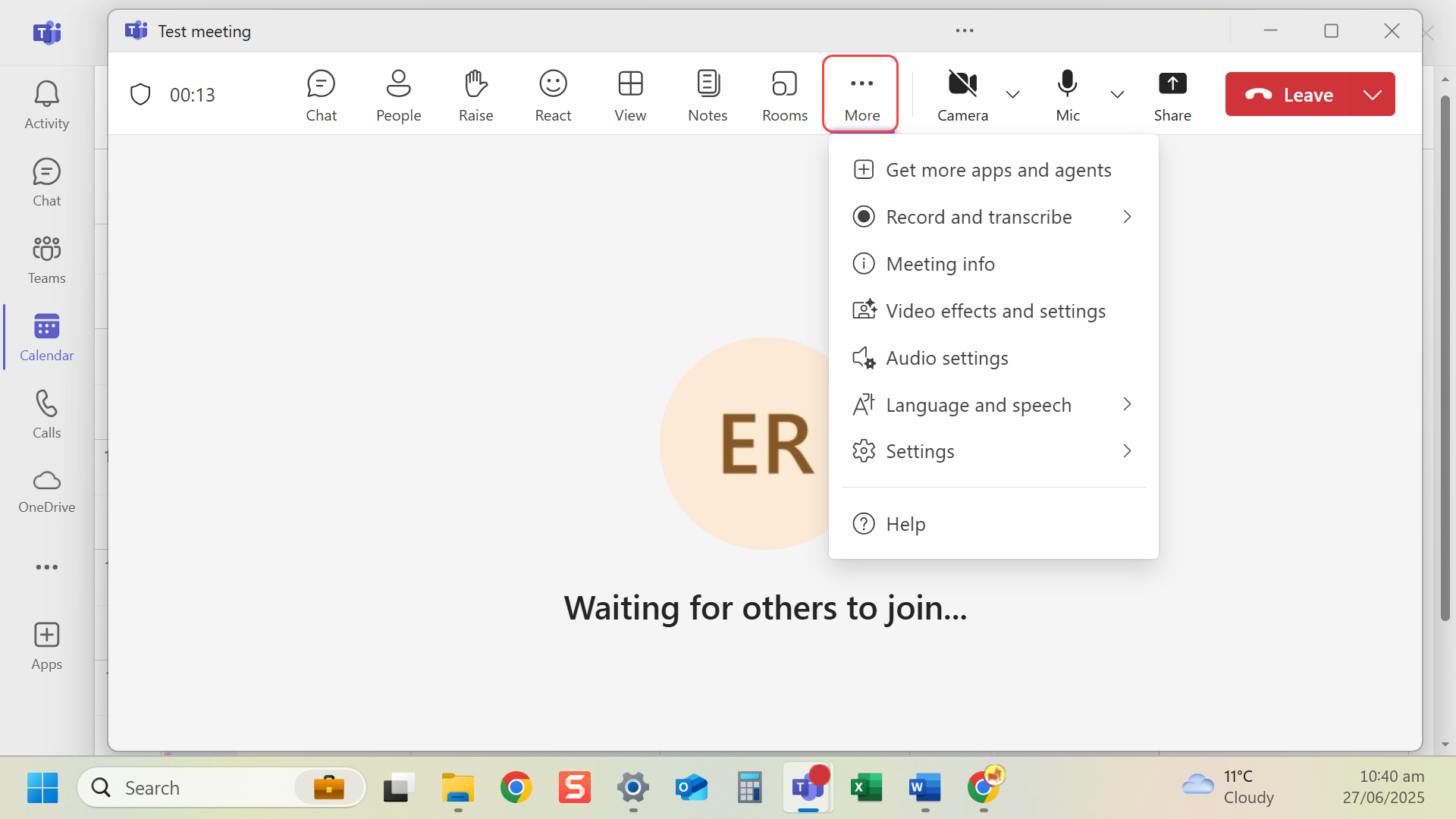Show more apps ellipsis in sidebar

point(46,567)
